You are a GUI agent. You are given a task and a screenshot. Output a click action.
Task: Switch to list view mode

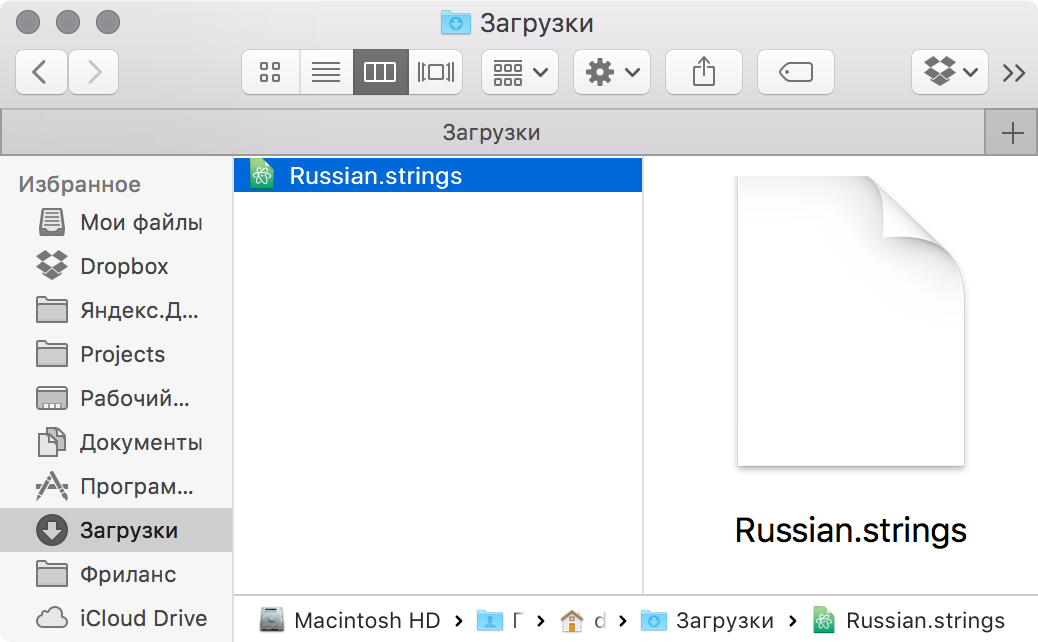[x=326, y=72]
